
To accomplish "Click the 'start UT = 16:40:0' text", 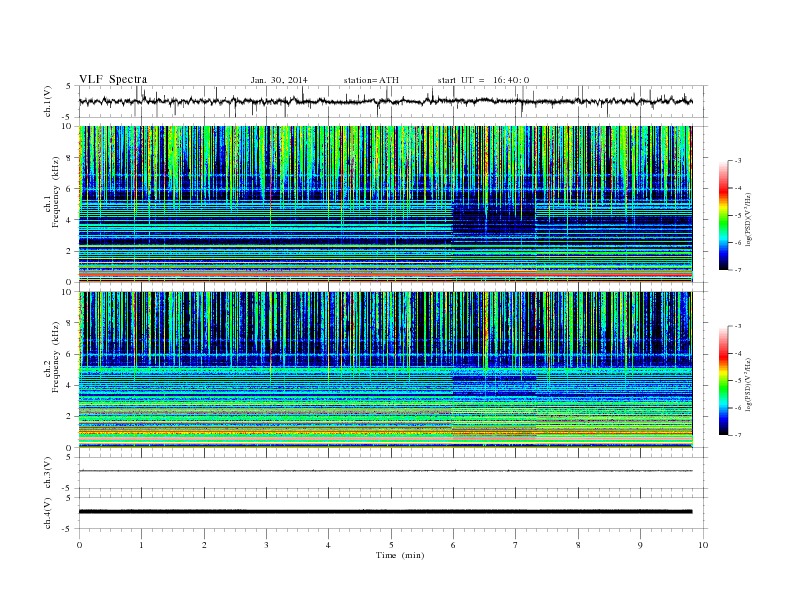I will coord(483,80).
